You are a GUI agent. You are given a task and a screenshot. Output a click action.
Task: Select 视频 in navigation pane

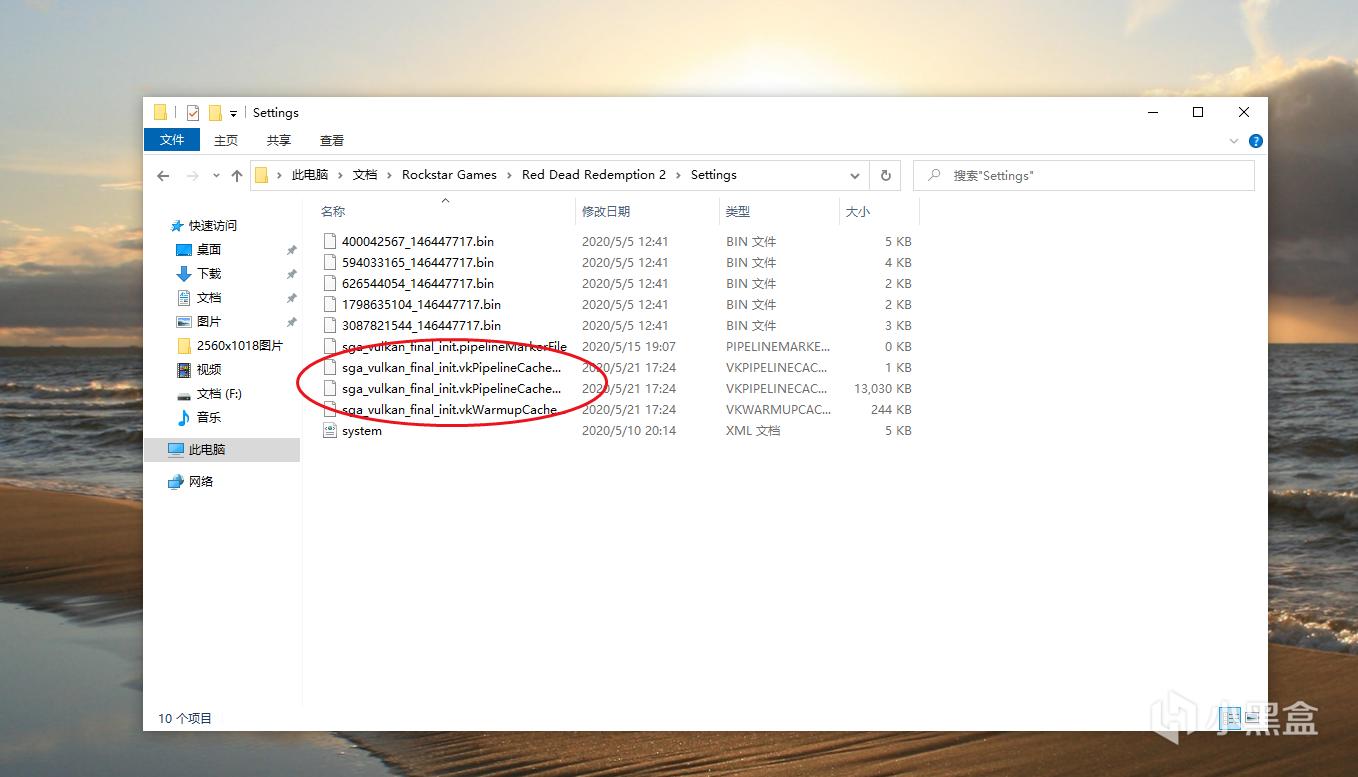coord(208,370)
